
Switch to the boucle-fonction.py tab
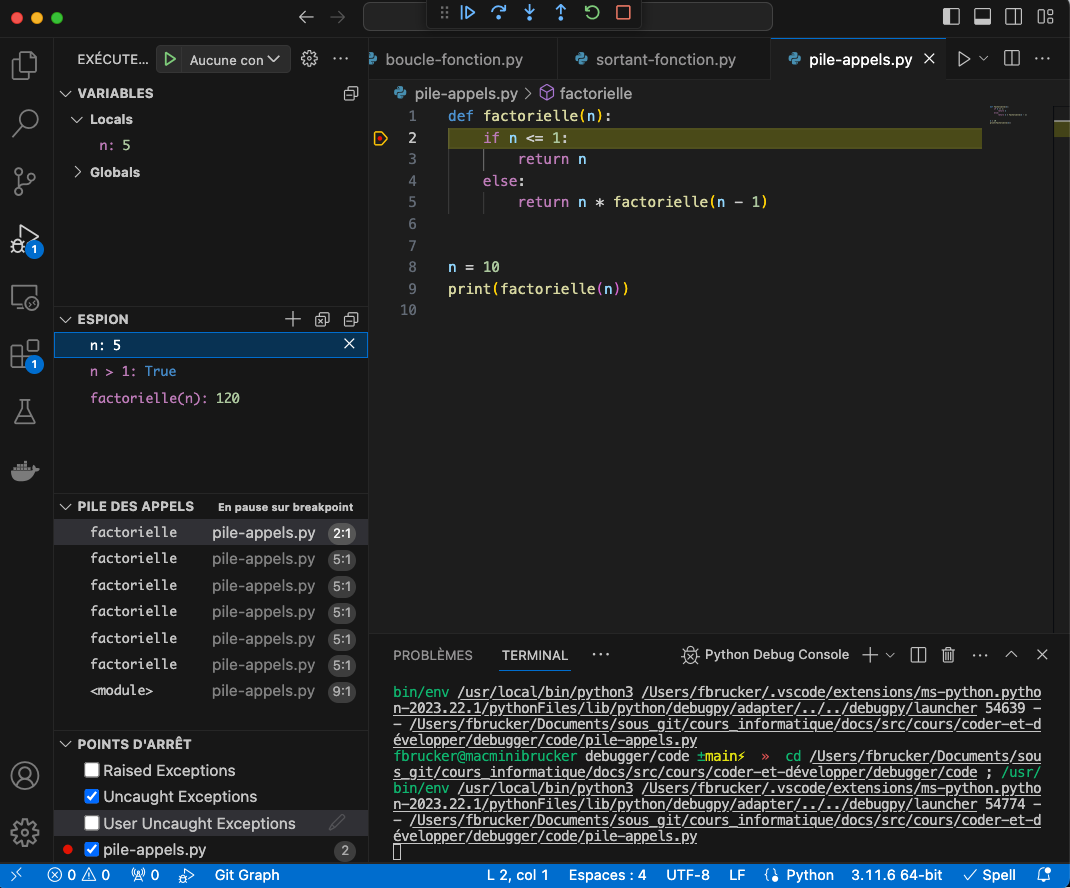click(453, 59)
